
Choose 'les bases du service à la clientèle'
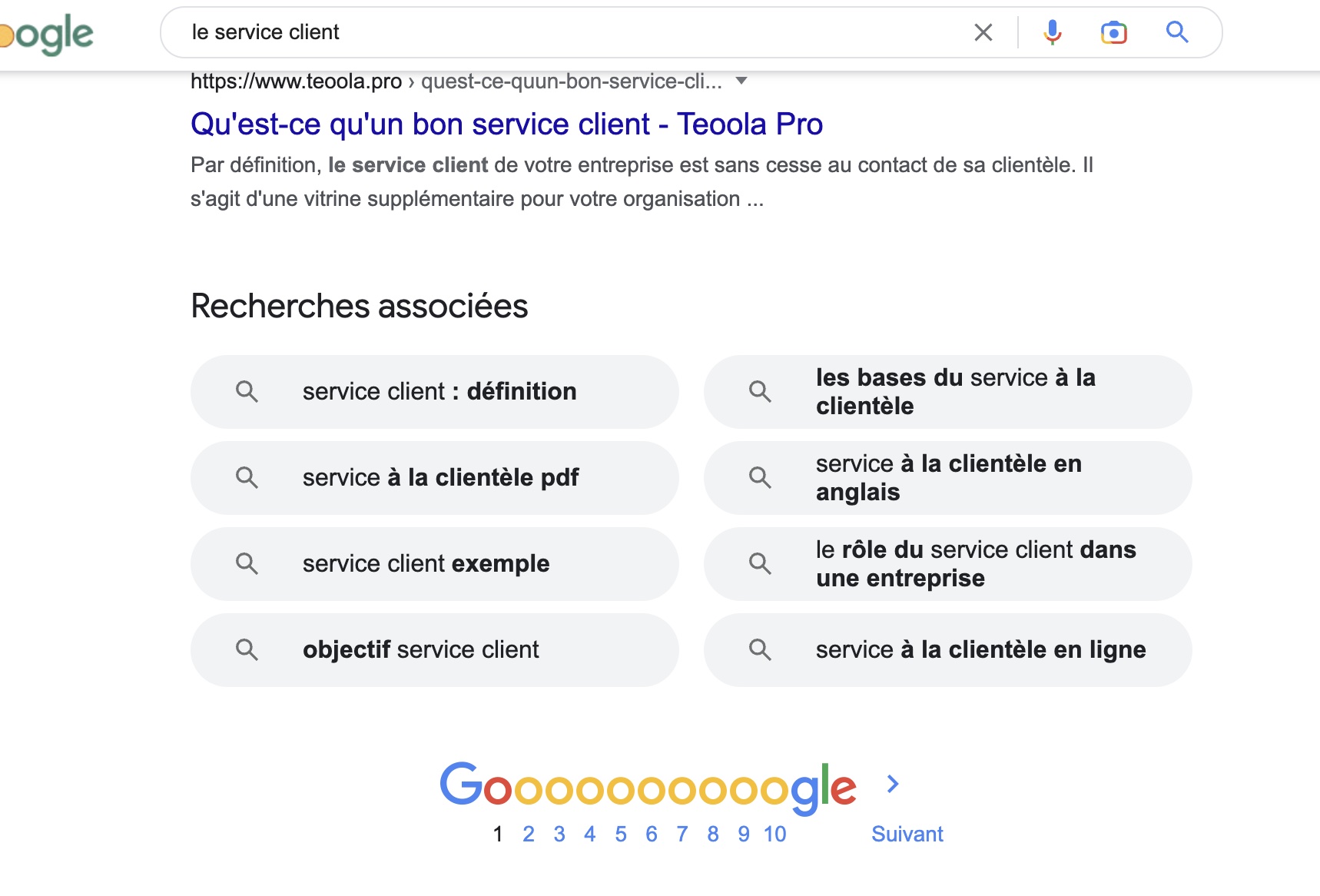947,392
